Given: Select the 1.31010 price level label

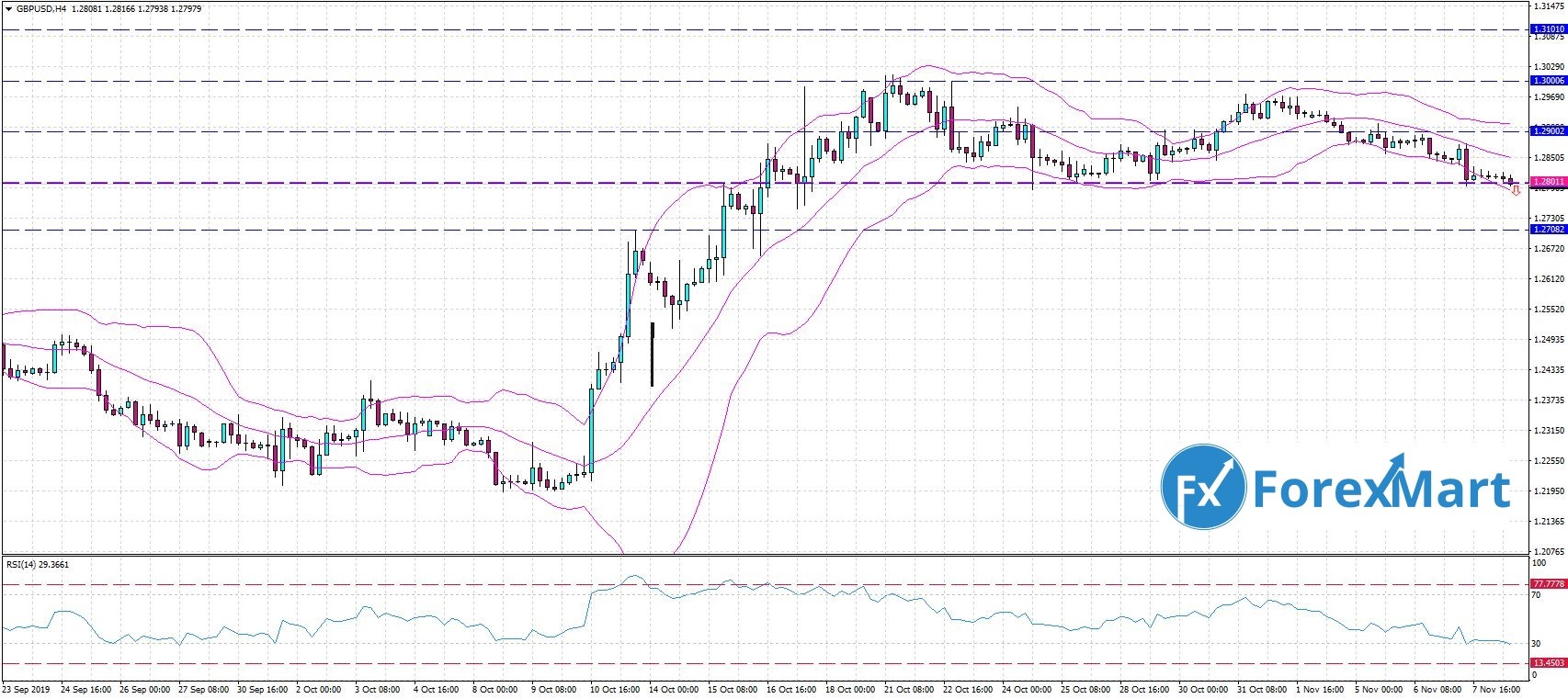Looking at the screenshot, I should [1548, 29].
